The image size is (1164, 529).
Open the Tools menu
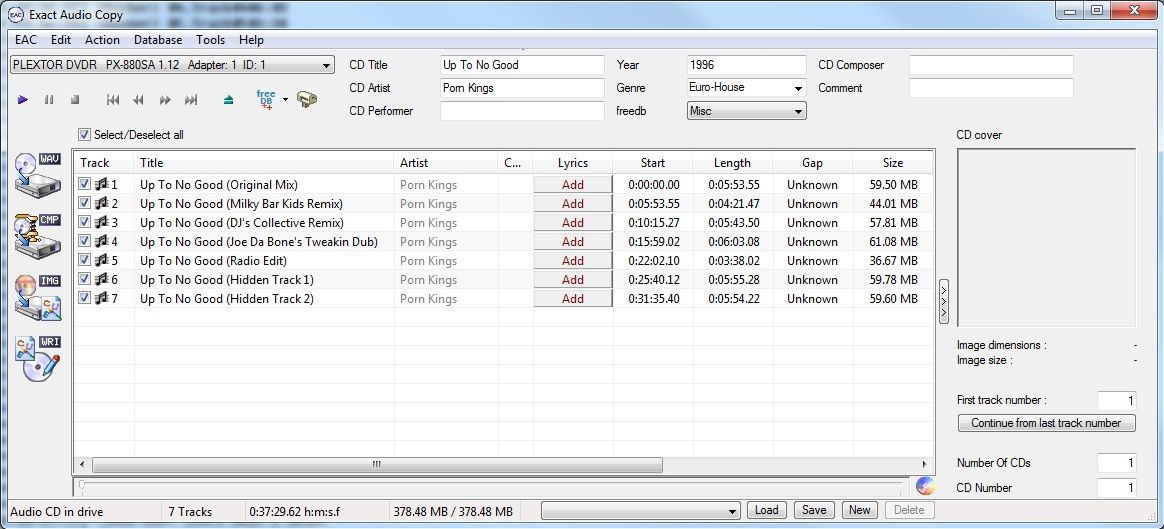tap(211, 40)
